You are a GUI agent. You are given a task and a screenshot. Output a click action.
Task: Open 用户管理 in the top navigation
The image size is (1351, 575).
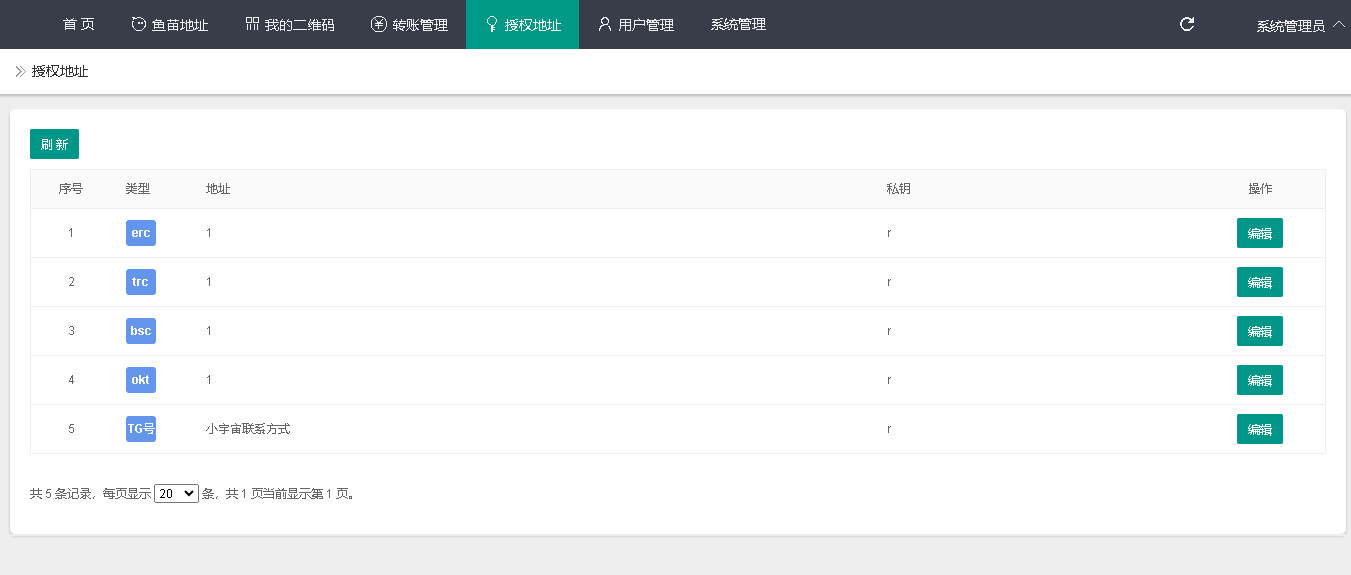point(636,24)
